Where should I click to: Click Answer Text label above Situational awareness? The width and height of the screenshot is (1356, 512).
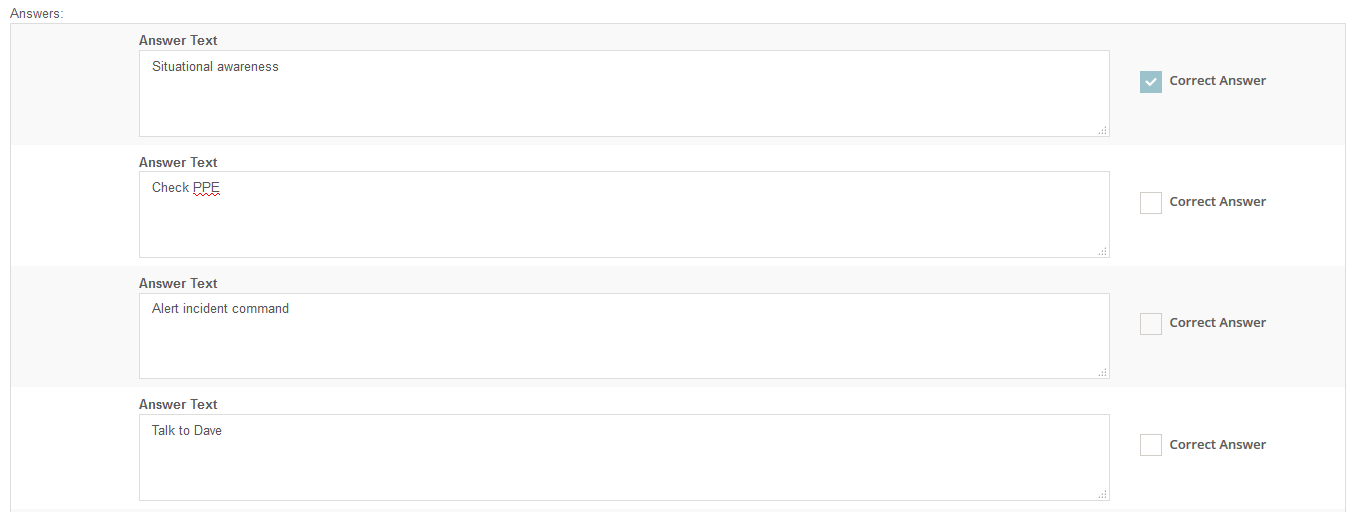point(178,41)
